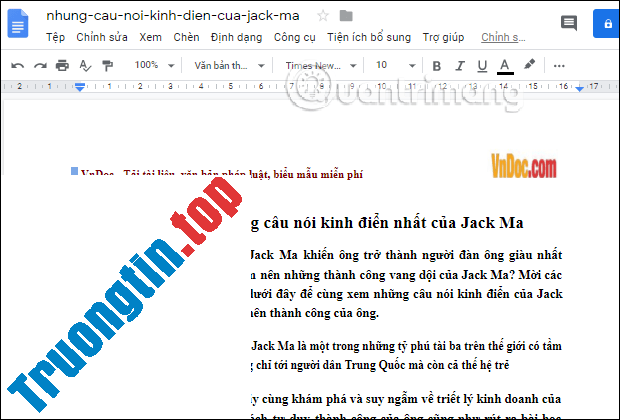The height and width of the screenshot is (420, 620).
Task: Open the Chèn menu
Action: tap(186, 37)
